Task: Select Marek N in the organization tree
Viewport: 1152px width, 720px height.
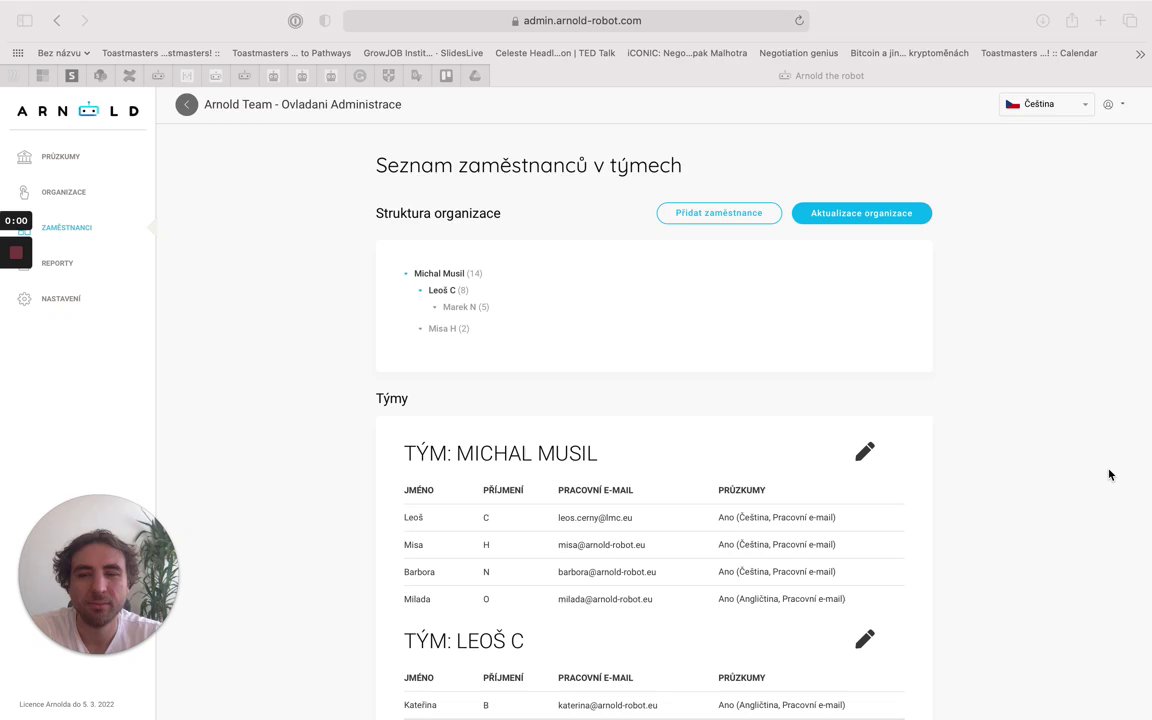Action: pyautogui.click(x=459, y=307)
